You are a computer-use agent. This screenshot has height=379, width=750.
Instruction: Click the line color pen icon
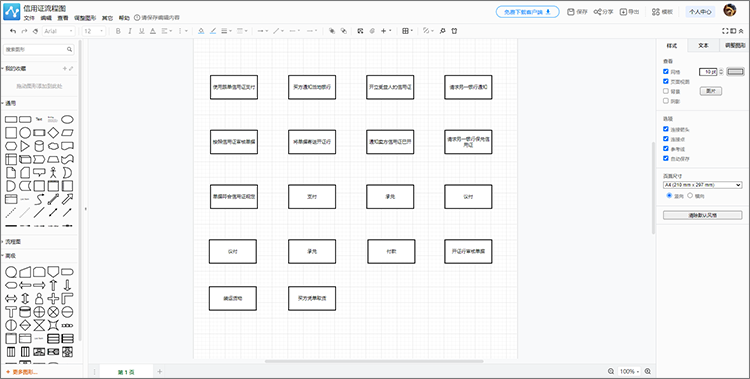(x=213, y=31)
